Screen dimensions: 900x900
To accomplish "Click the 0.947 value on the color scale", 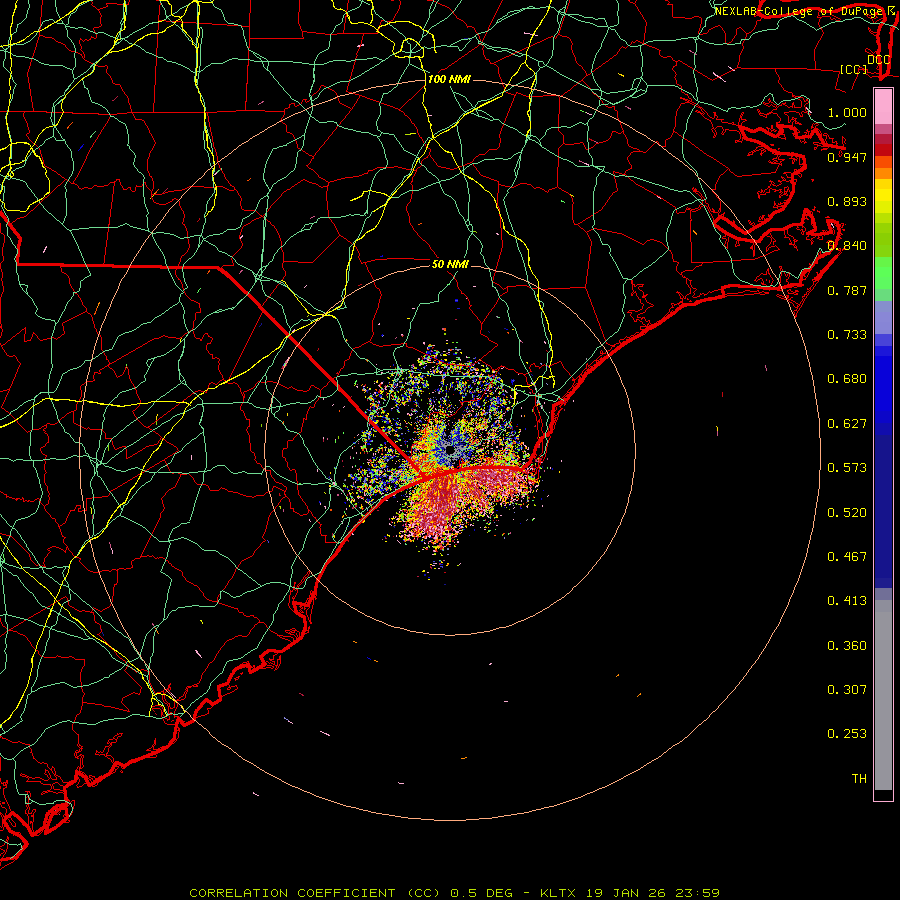I will (x=847, y=157).
